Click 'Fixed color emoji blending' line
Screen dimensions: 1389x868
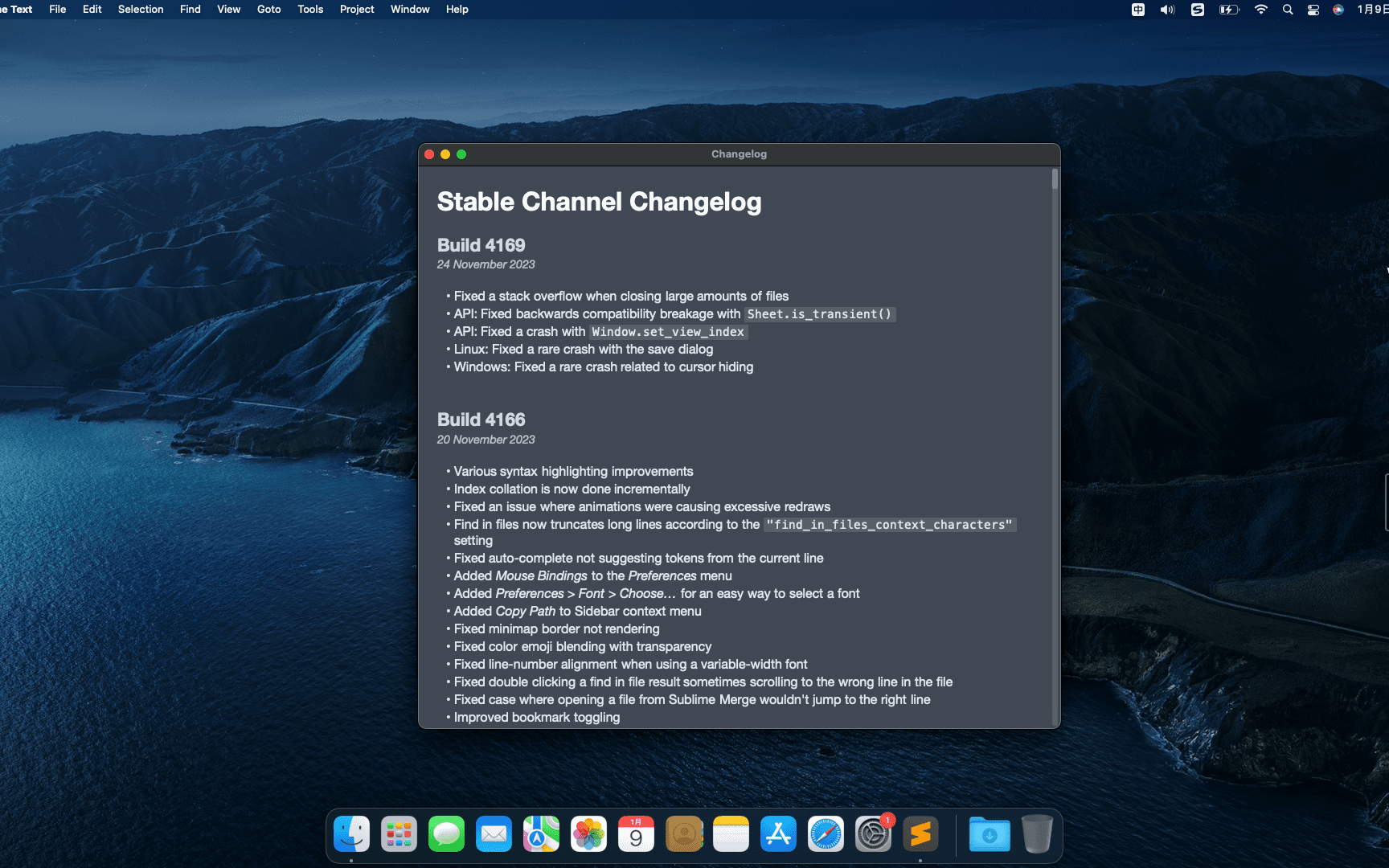[583, 647]
